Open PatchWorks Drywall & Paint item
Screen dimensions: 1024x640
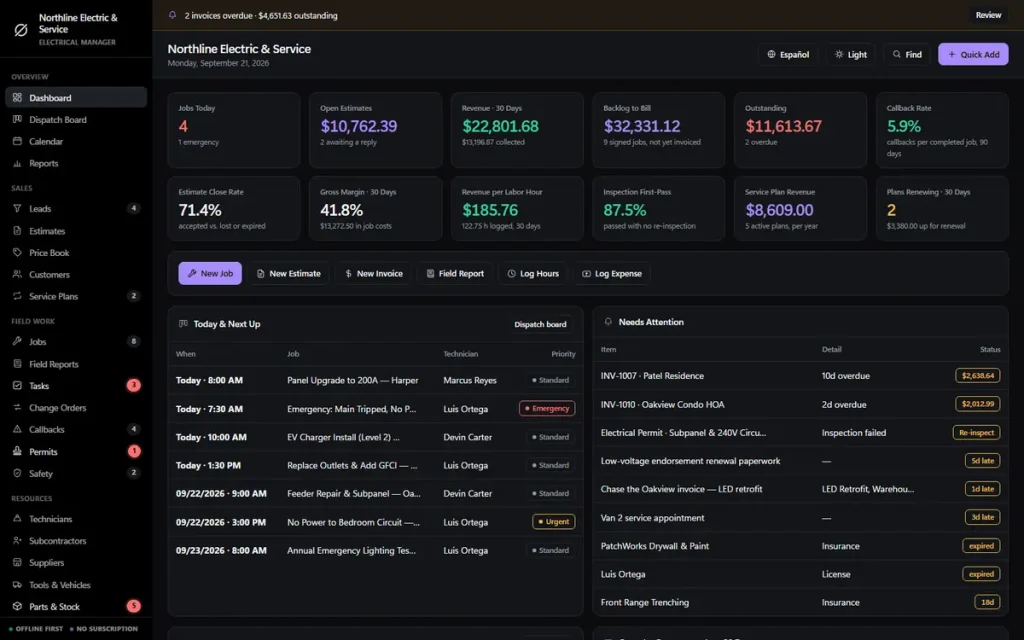point(801,545)
